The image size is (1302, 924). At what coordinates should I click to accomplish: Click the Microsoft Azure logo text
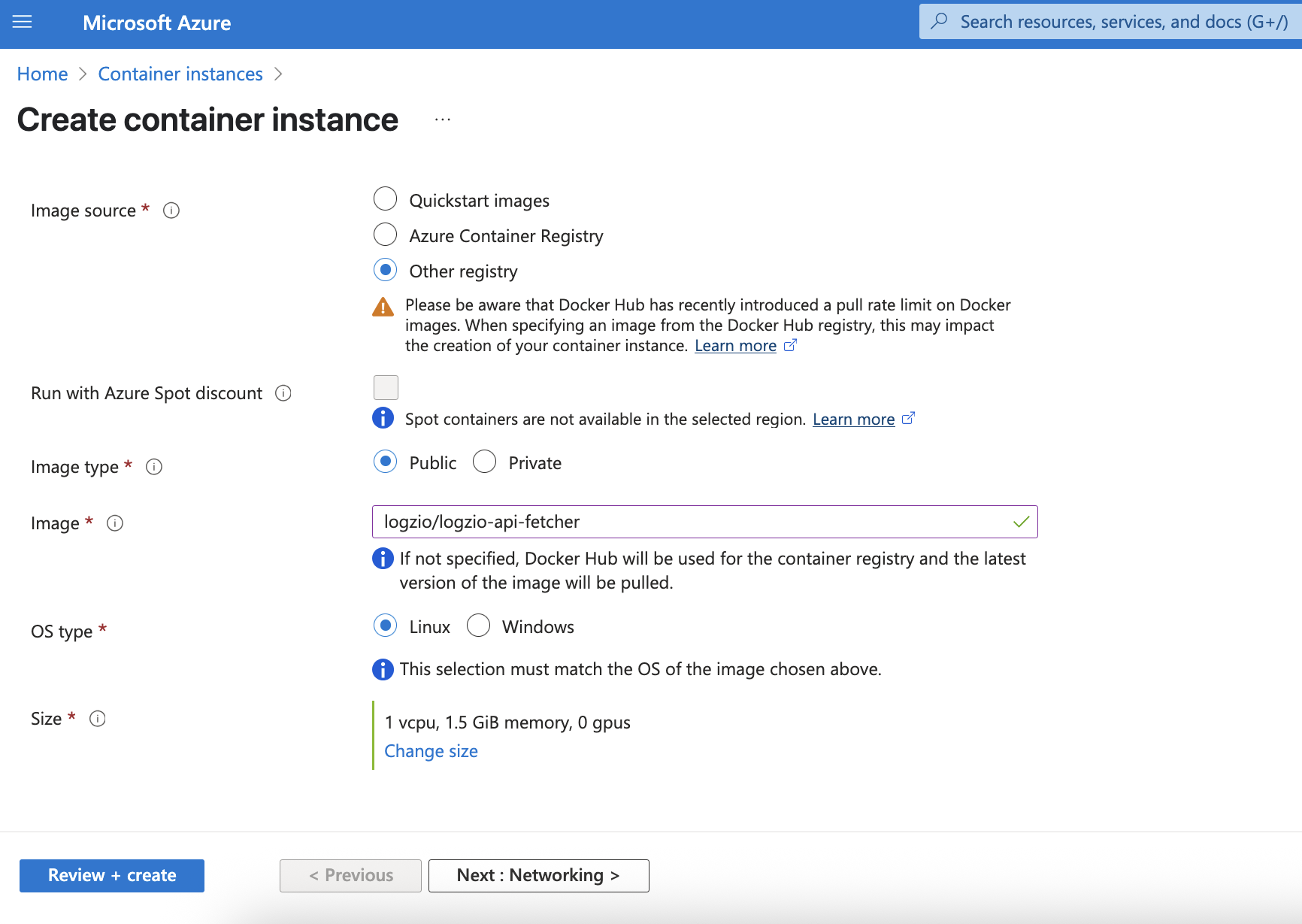point(157,23)
